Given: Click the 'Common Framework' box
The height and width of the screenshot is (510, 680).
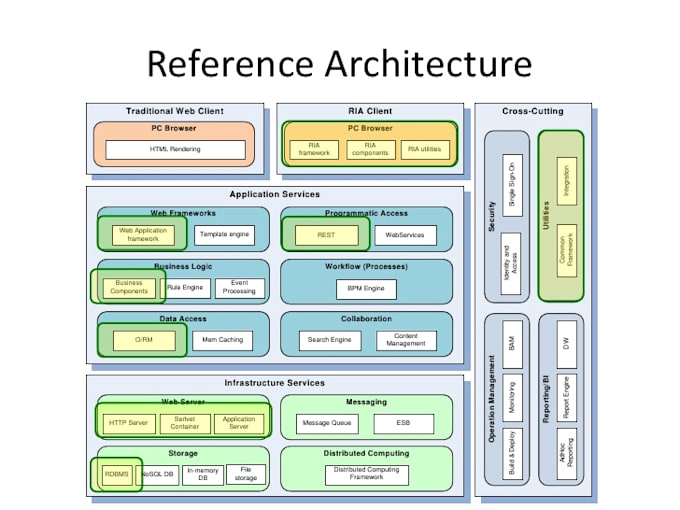Looking at the screenshot, I should tap(566, 251).
